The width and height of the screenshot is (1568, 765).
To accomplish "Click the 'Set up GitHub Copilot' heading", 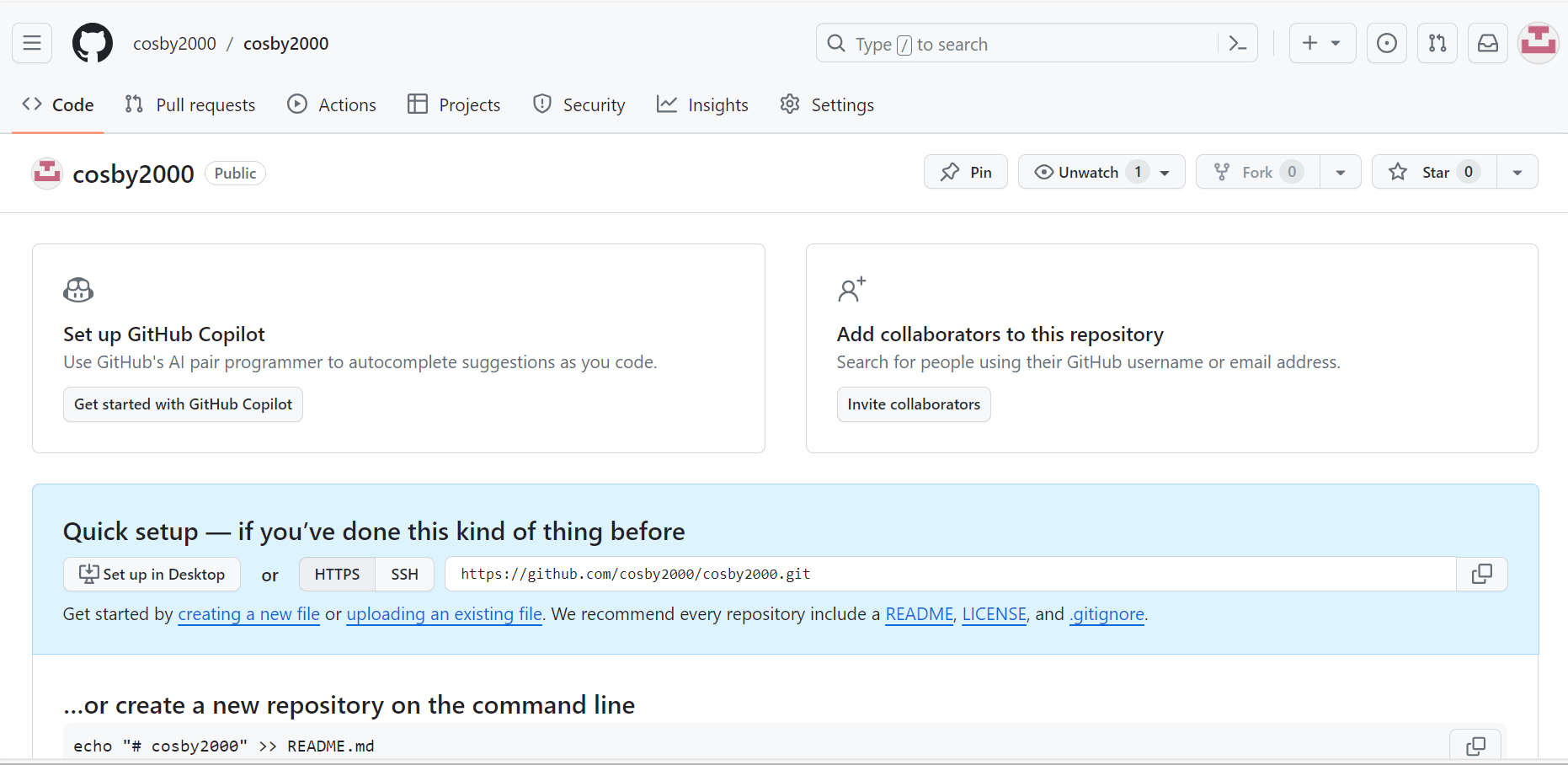I will (x=164, y=334).
